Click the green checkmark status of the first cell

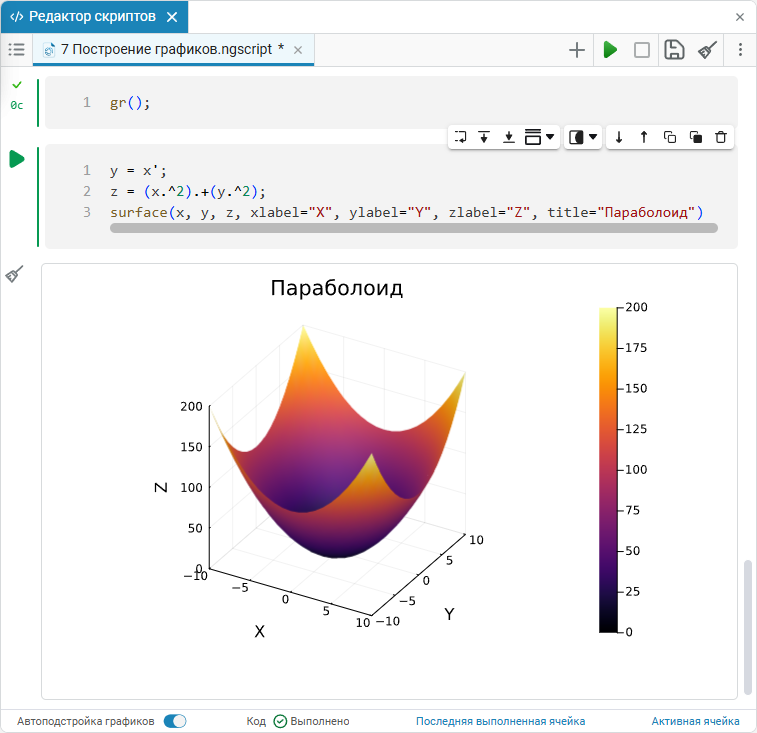click(17, 85)
